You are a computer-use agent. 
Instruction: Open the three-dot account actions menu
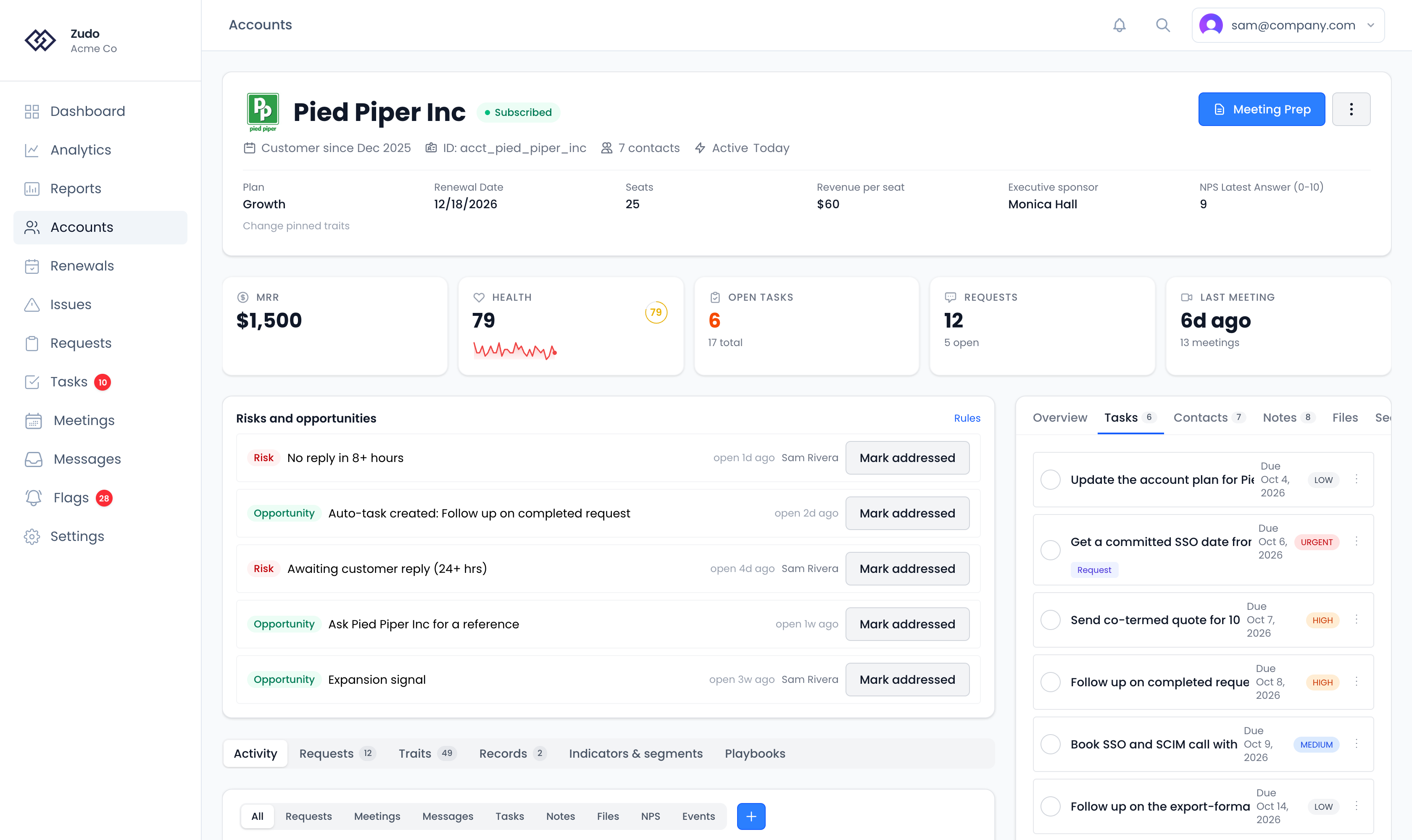[1351, 109]
